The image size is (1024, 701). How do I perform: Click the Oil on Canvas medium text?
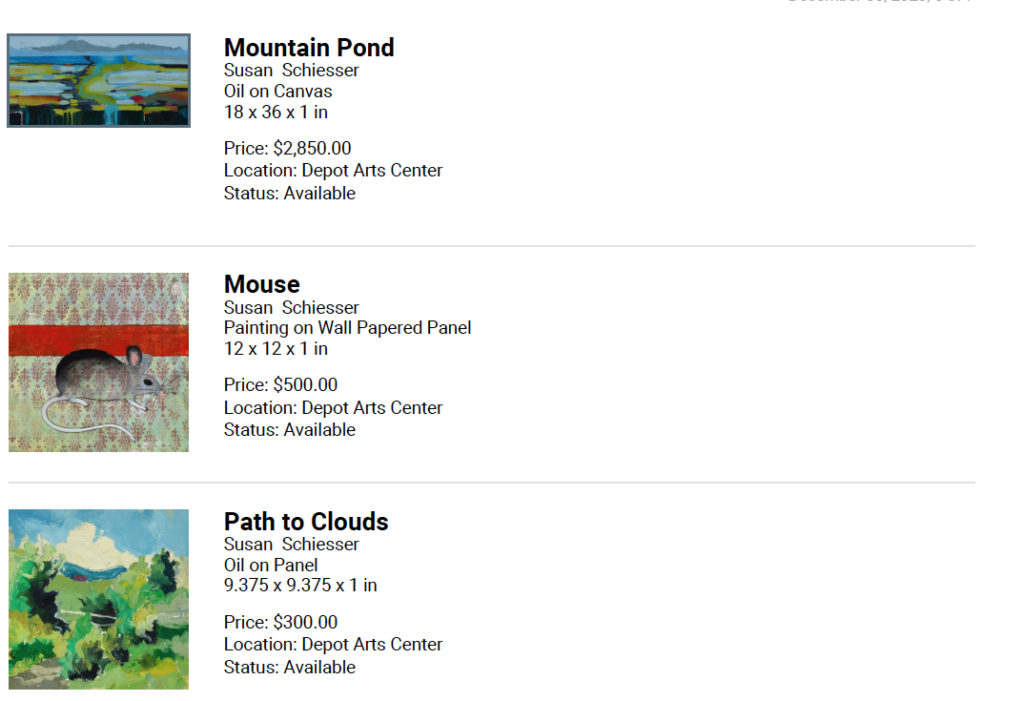pyautogui.click(x=278, y=91)
